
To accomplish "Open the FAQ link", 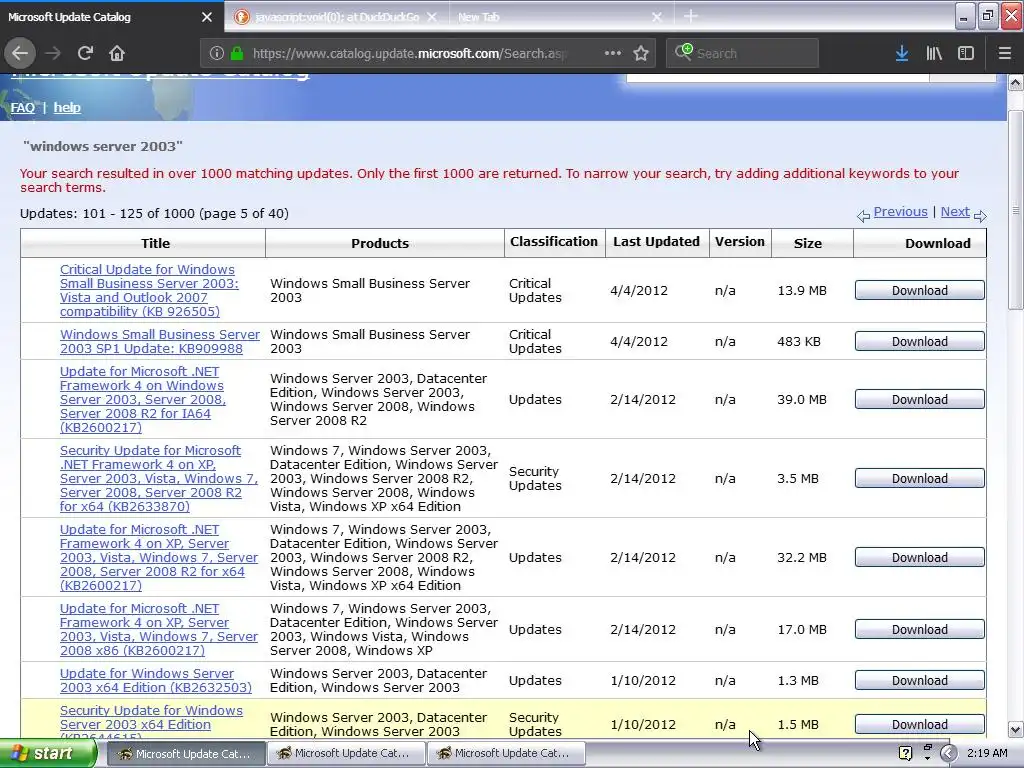I will [23, 108].
